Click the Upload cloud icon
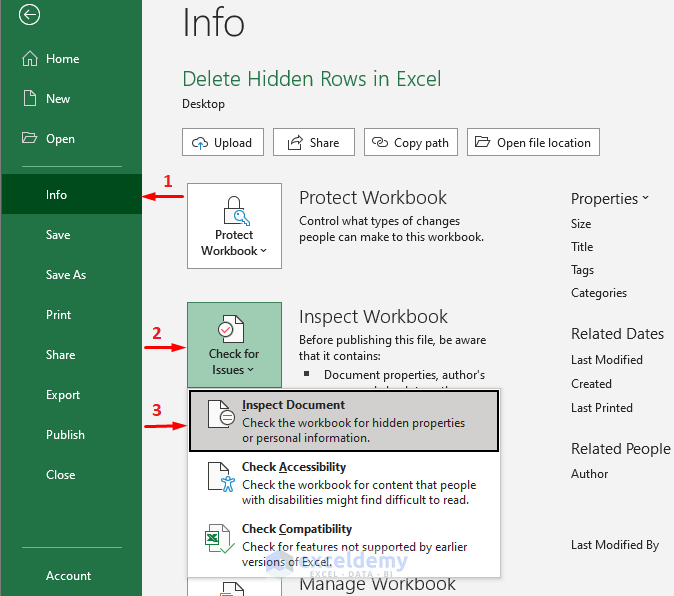The image size is (674, 596). pos(200,143)
